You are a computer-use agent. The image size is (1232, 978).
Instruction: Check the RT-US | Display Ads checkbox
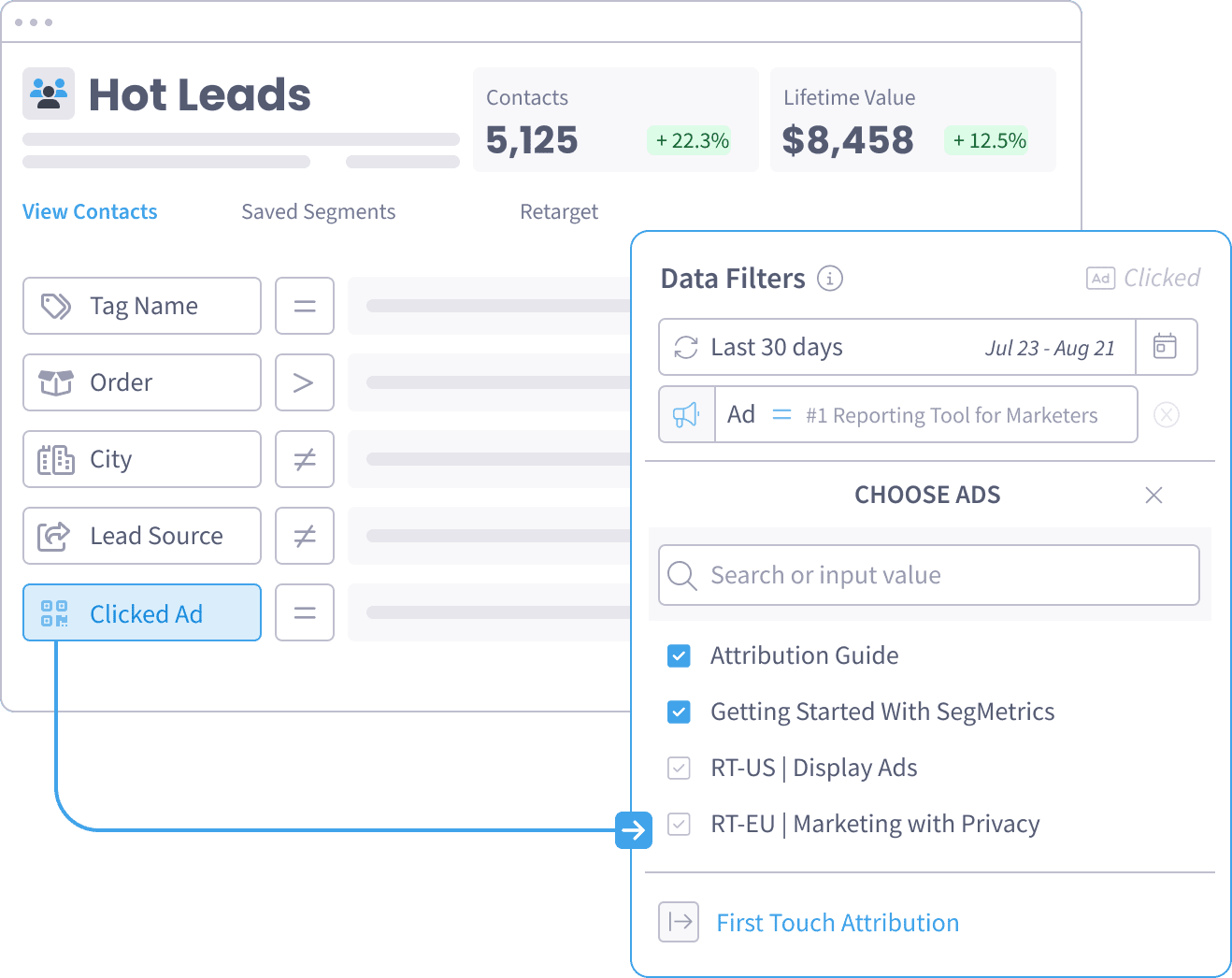click(x=680, y=769)
